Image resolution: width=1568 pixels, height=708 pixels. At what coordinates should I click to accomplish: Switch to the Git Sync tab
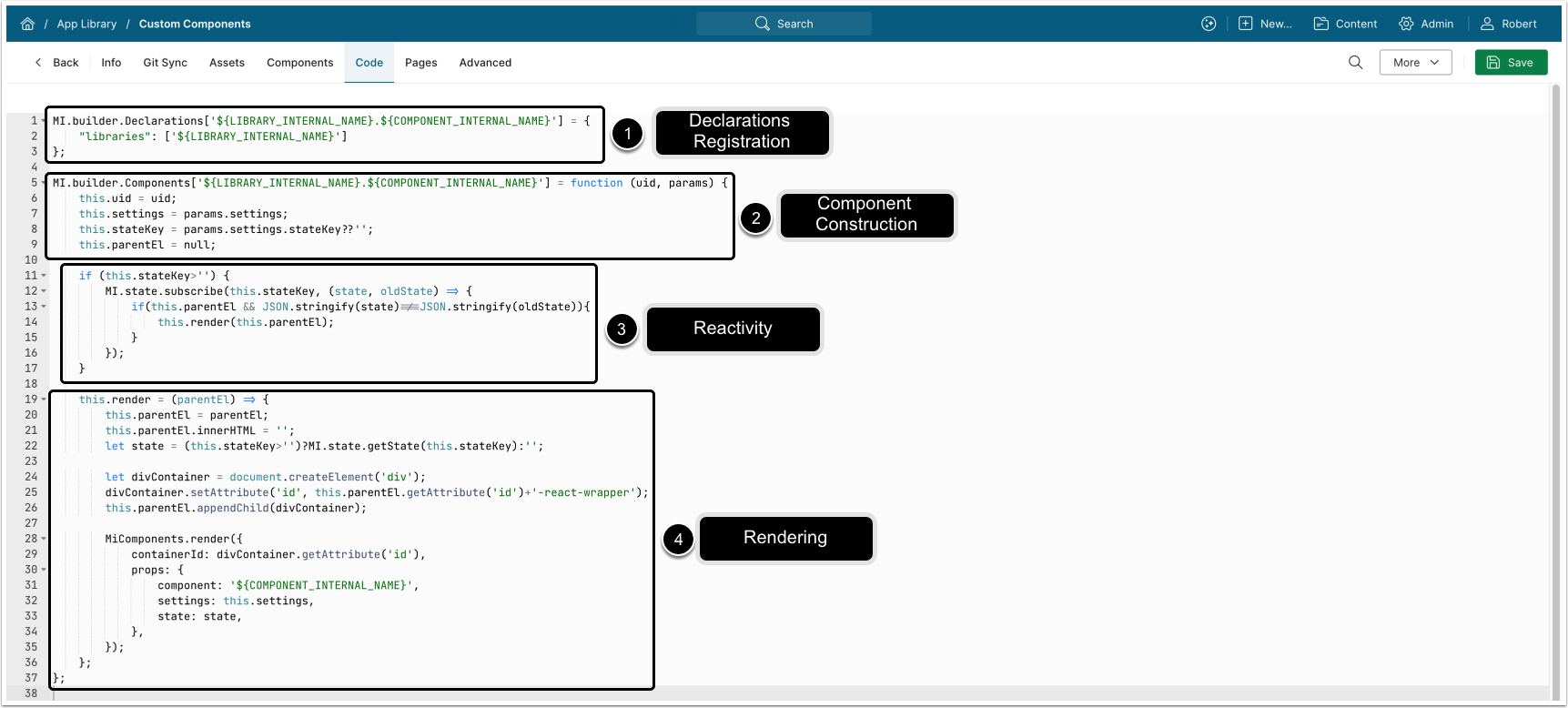165,63
